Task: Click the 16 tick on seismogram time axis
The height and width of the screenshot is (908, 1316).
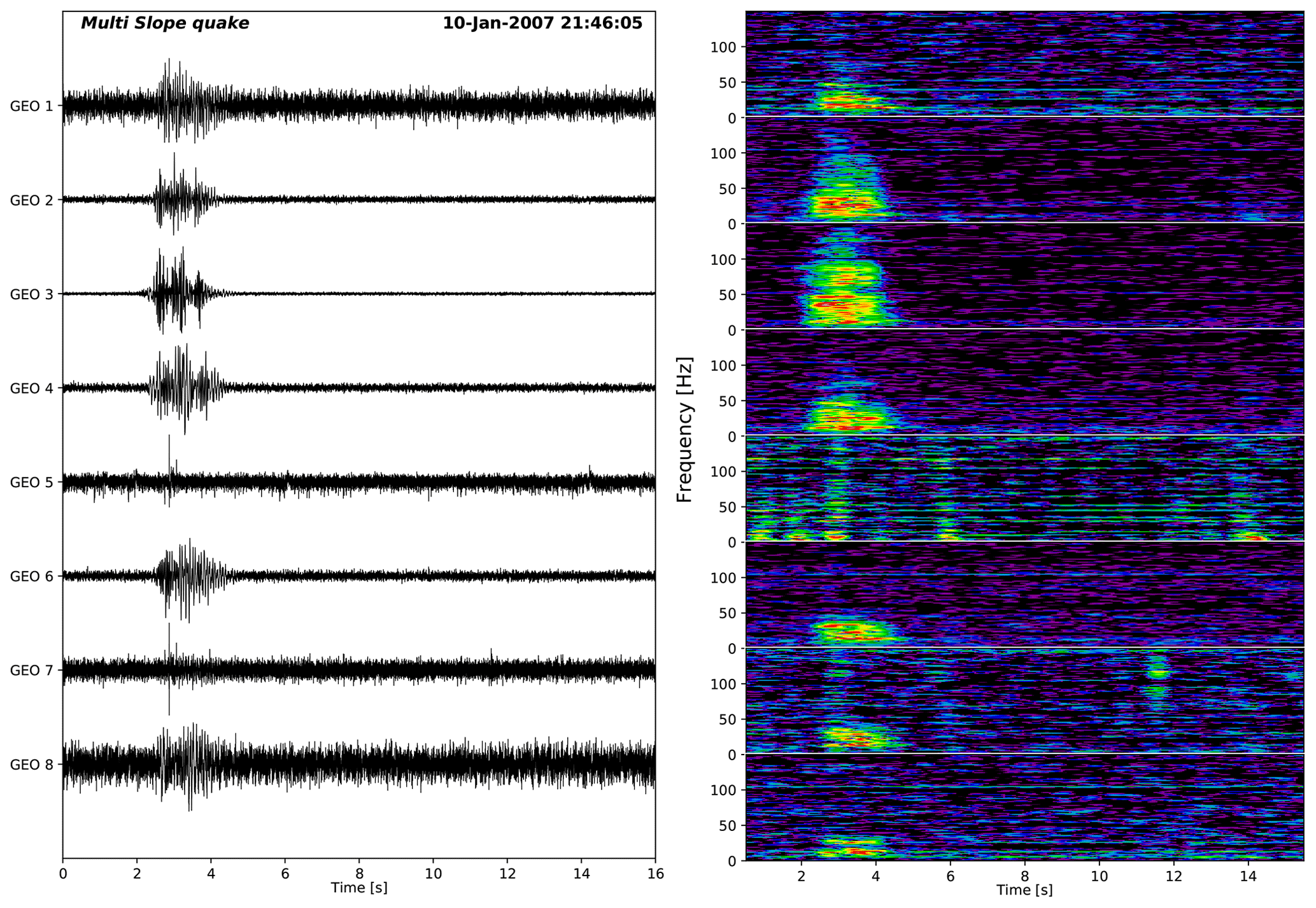Action: (x=655, y=874)
